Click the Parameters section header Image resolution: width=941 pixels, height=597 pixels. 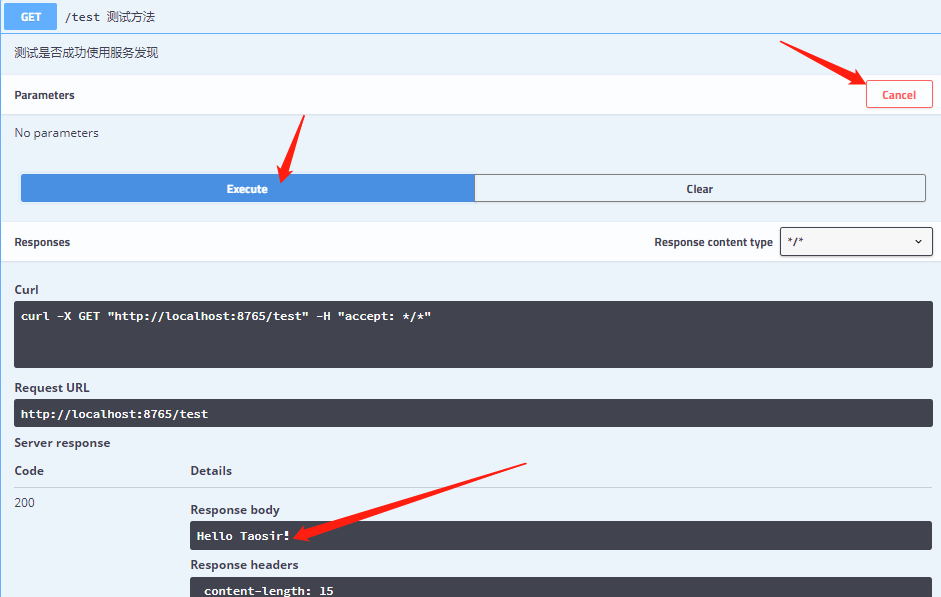(x=43, y=94)
